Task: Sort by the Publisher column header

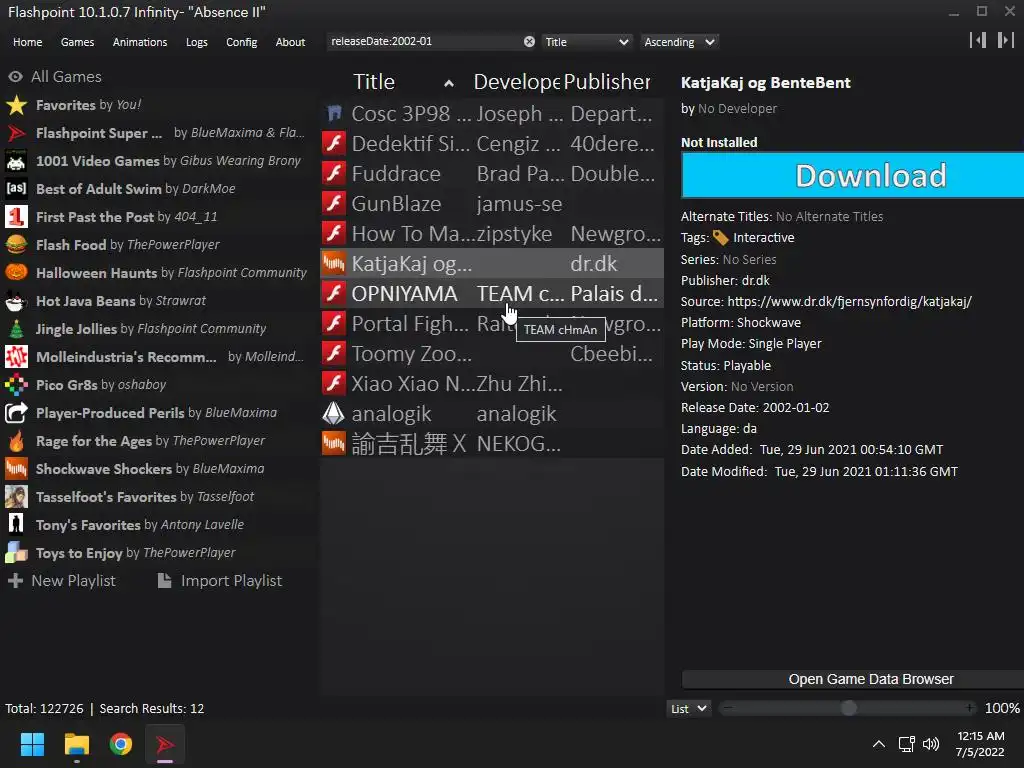Action: tap(607, 82)
